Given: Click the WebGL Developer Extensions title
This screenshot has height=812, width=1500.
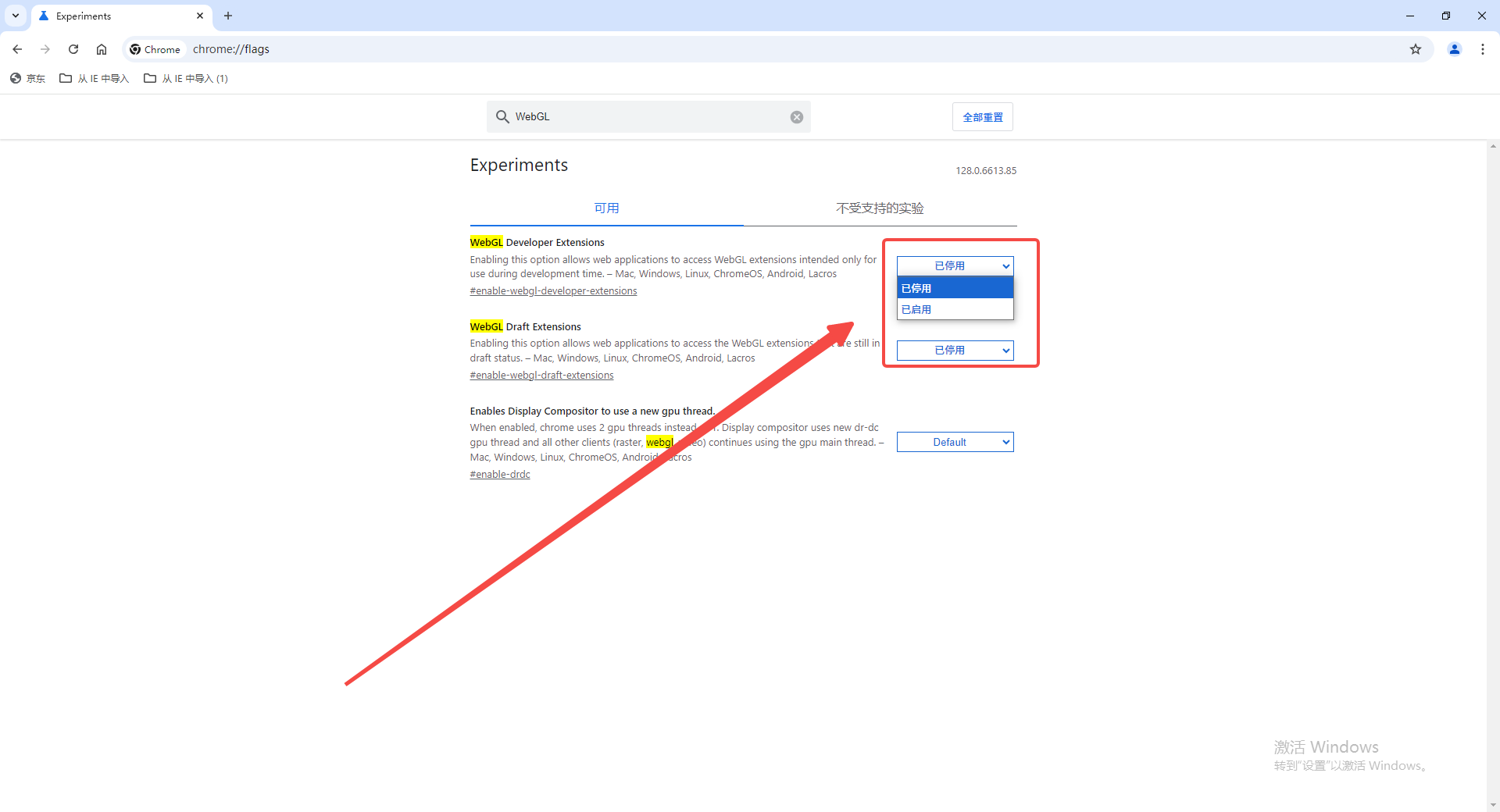Looking at the screenshot, I should 537,243.
